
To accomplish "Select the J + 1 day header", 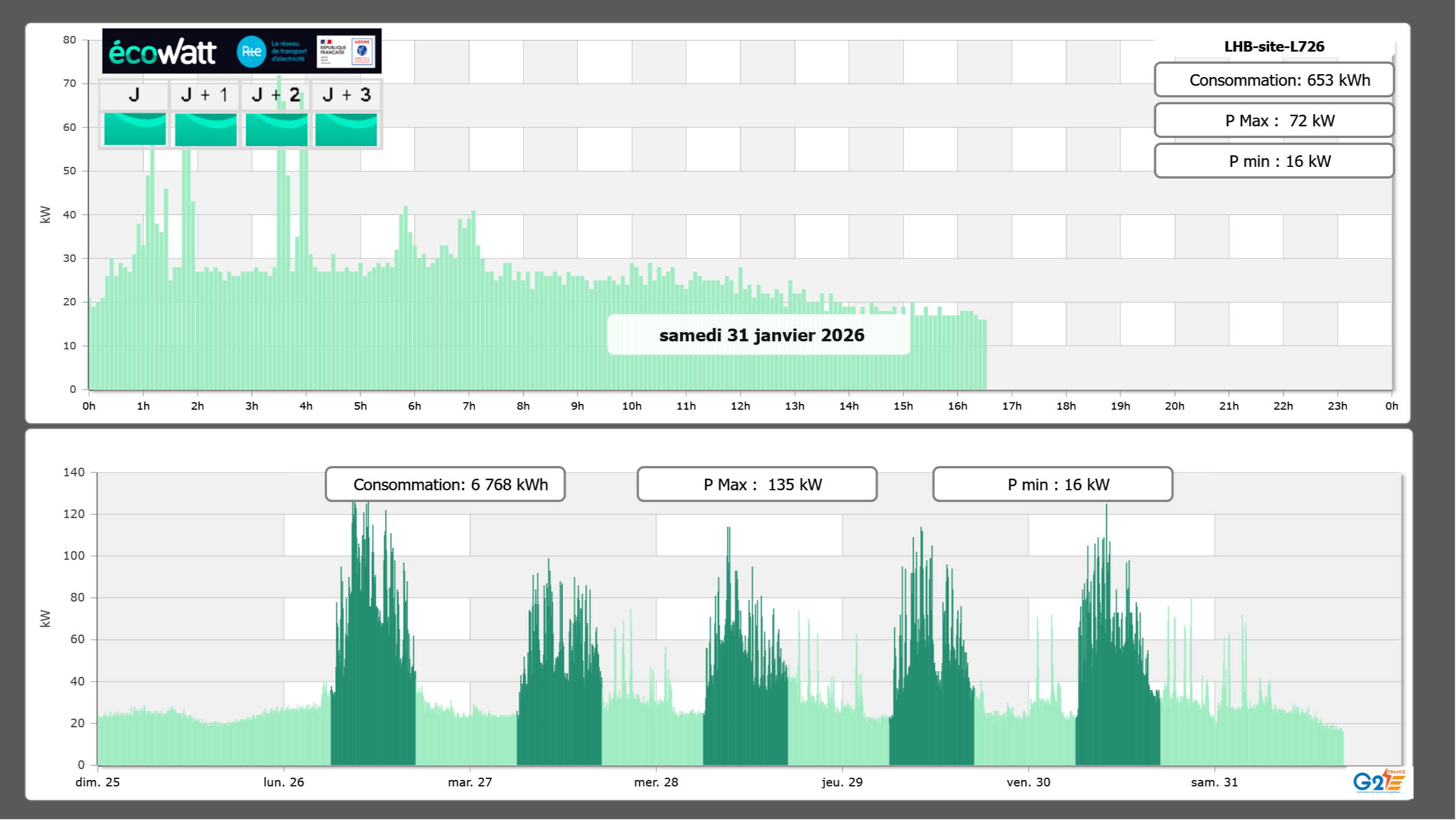I will [x=204, y=95].
